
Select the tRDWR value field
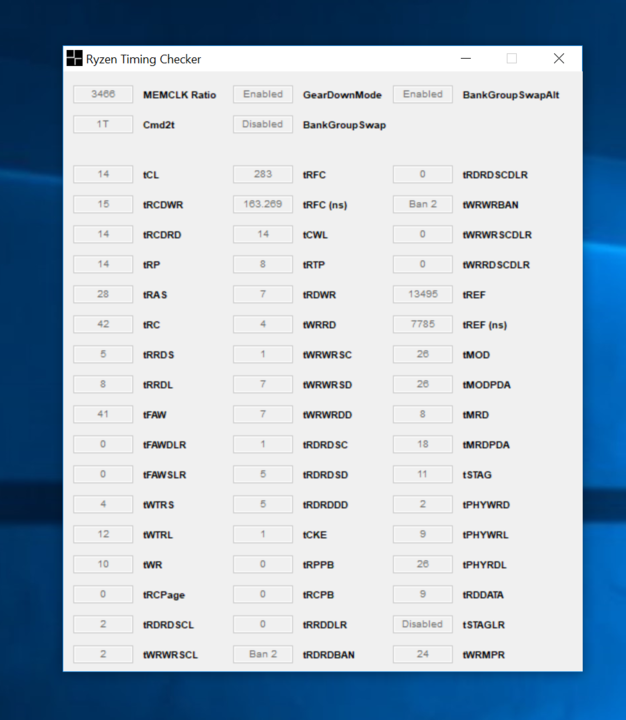pos(263,294)
